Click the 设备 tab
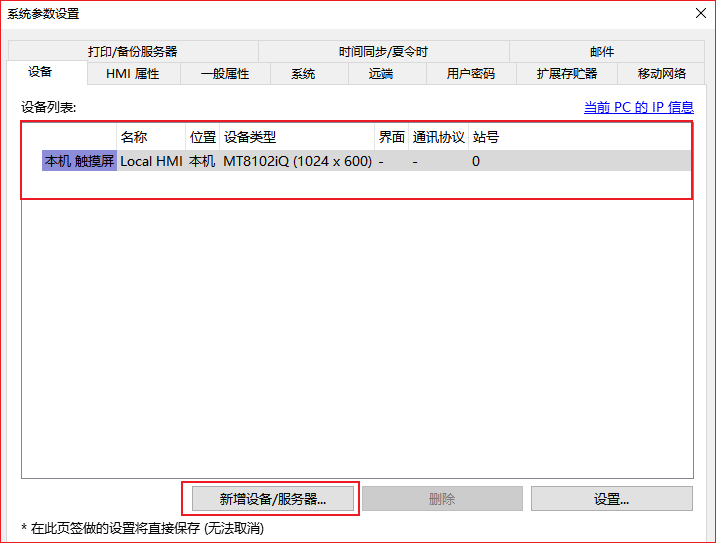Screen dimensions: 716x543 [40, 72]
